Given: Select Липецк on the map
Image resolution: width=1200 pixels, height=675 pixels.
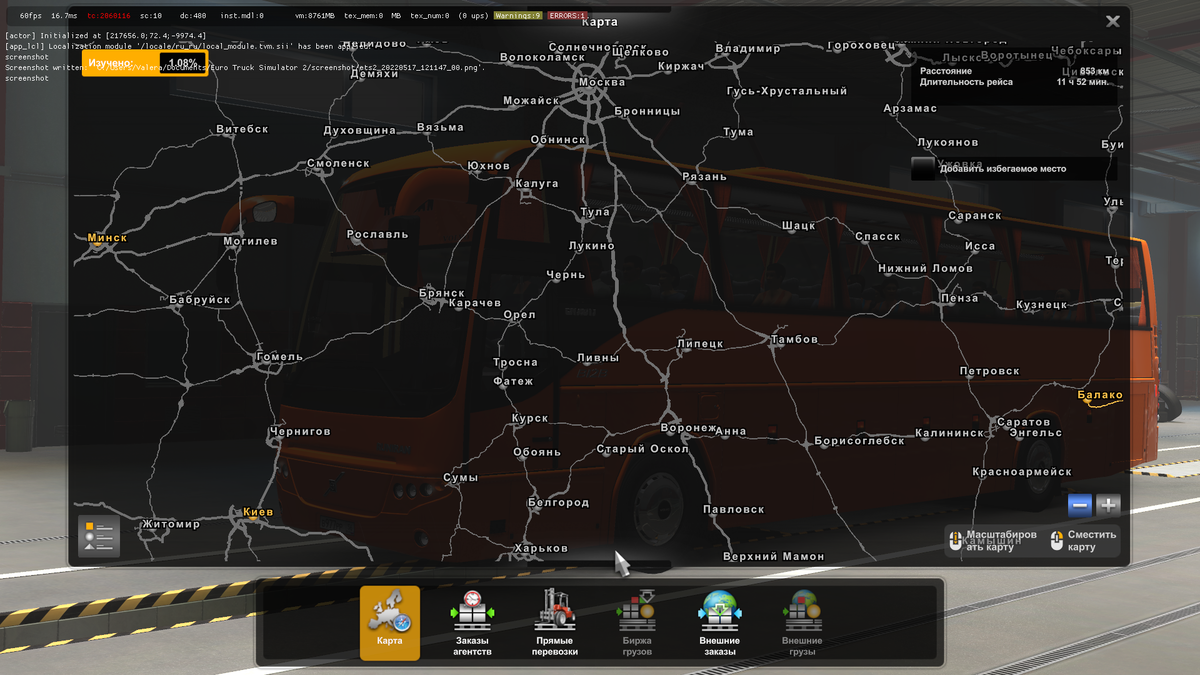Looking at the screenshot, I should pos(700,343).
